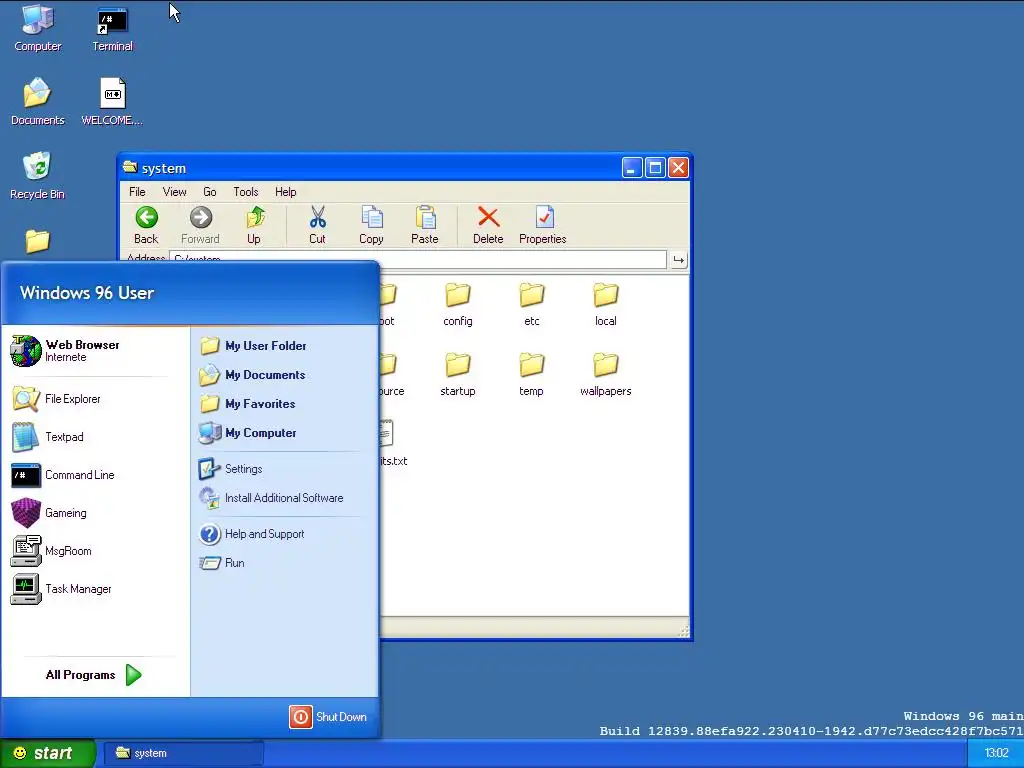Viewport: 1024px width, 768px height.
Task: Open the View menu
Action: coord(174,192)
